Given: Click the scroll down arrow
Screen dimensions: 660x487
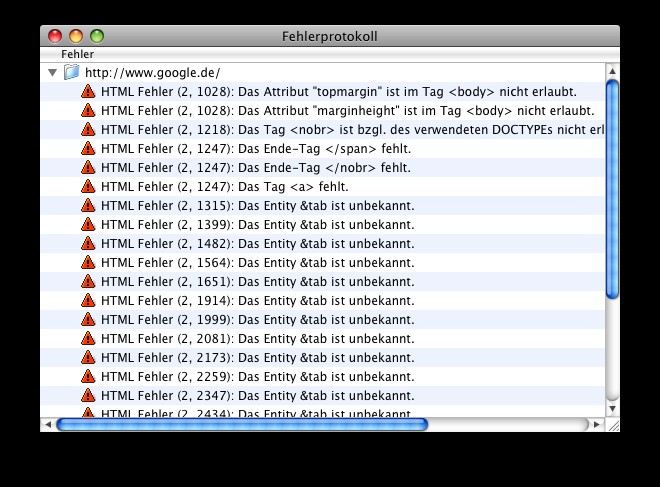Looking at the screenshot, I should click(613, 408).
